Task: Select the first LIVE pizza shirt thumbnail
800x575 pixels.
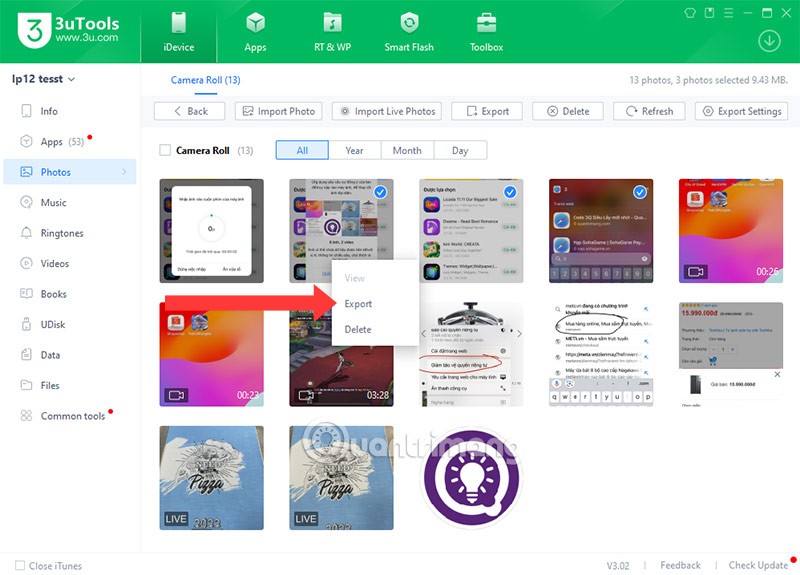Action: (211, 478)
